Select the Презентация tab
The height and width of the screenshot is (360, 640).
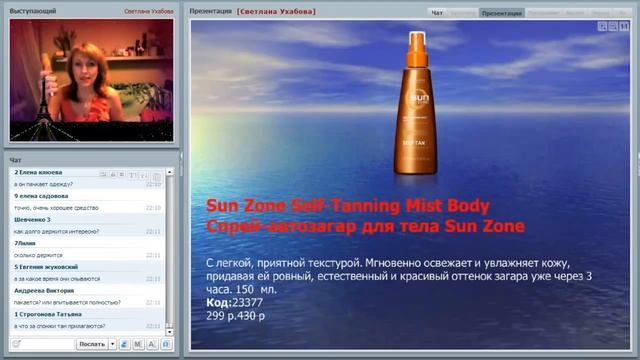click(x=502, y=13)
